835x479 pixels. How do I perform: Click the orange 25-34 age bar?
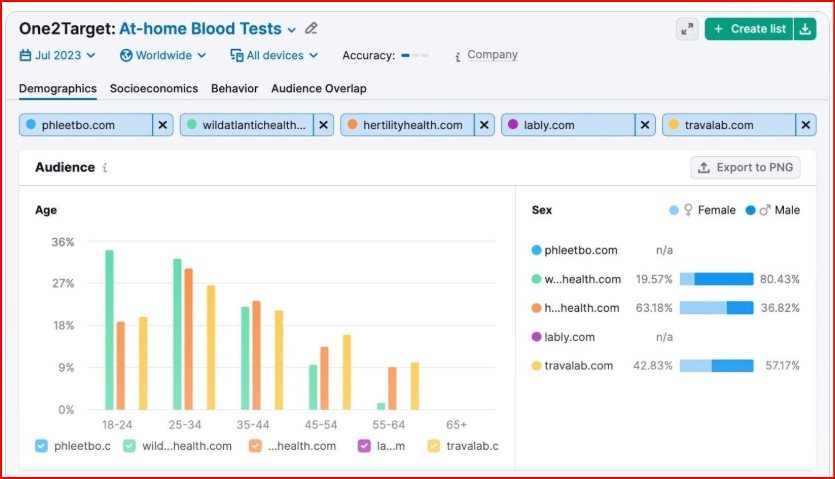[189, 339]
